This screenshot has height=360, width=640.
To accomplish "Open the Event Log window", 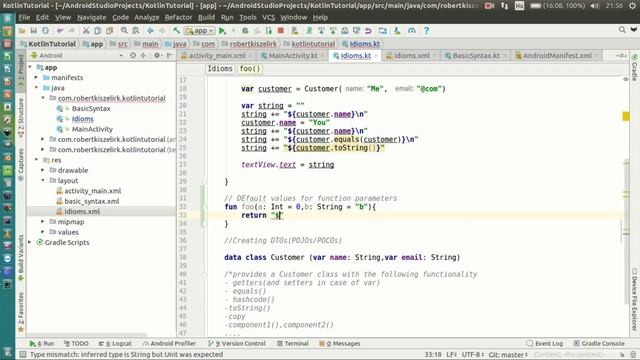I will coord(544,344).
